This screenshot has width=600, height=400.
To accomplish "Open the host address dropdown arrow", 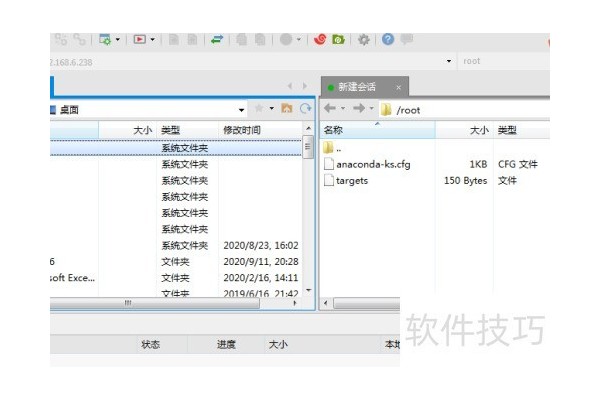I will (449, 61).
